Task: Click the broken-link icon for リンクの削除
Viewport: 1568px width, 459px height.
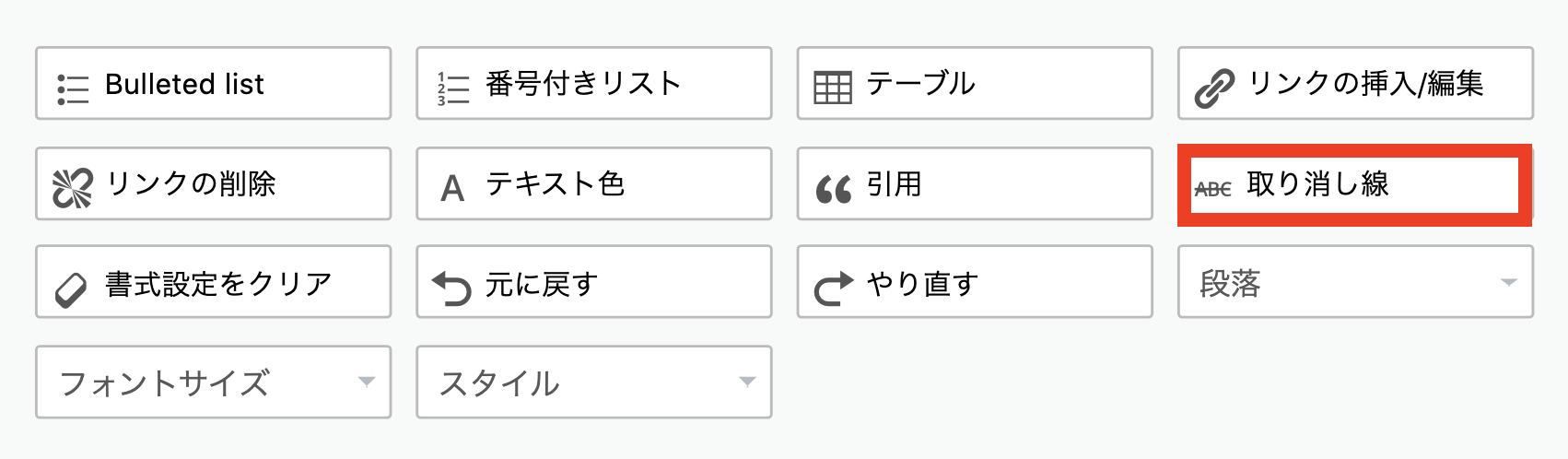Action: click(x=73, y=189)
